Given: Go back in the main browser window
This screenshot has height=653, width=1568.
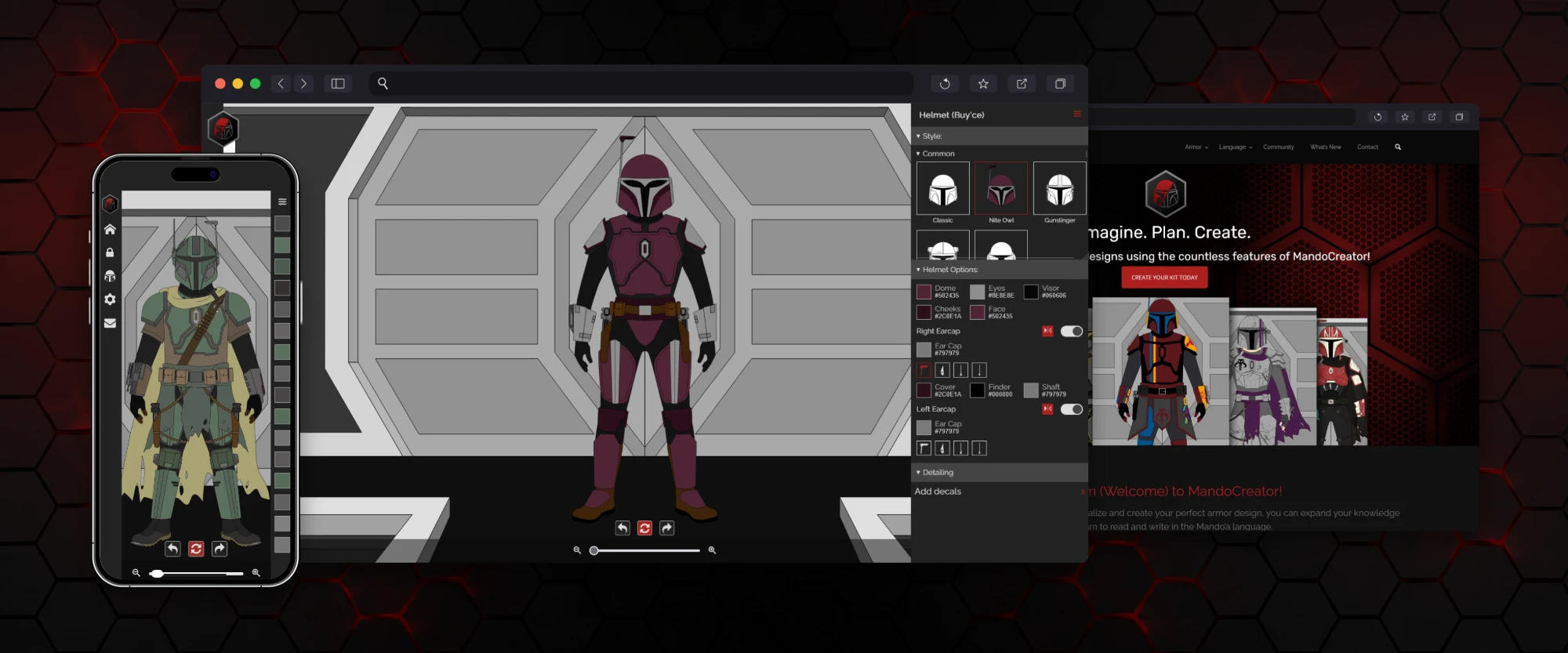Looking at the screenshot, I should (x=281, y=84).
